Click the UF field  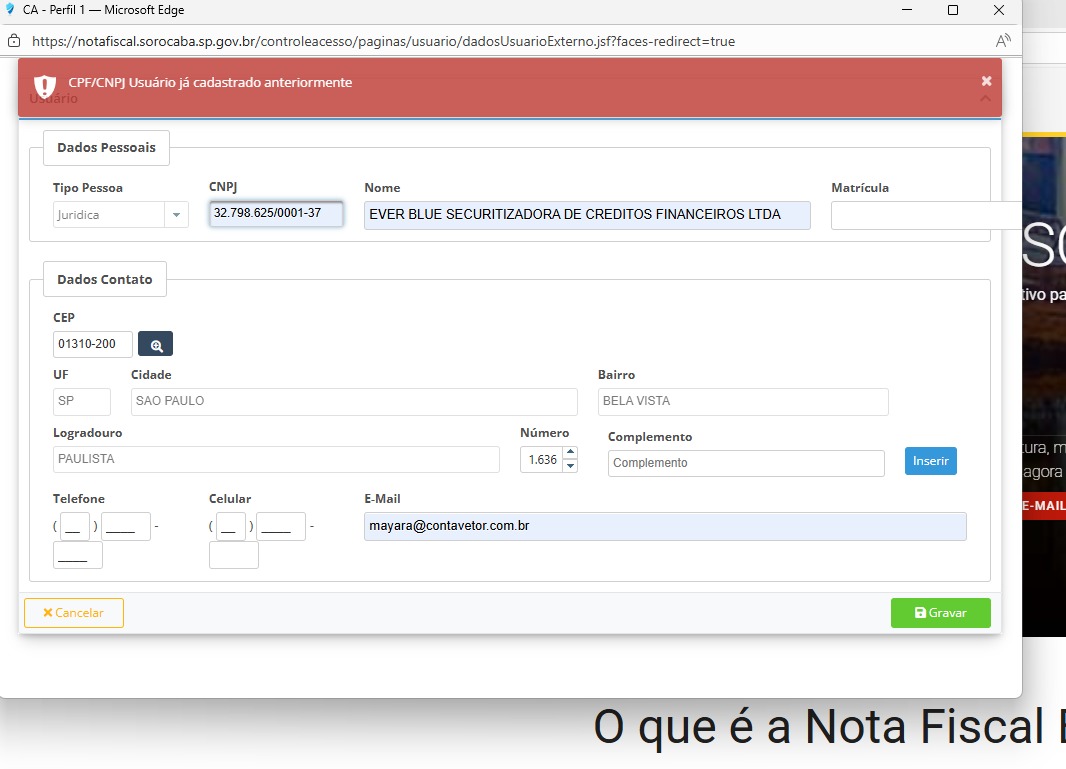click(x=82, y=402)
